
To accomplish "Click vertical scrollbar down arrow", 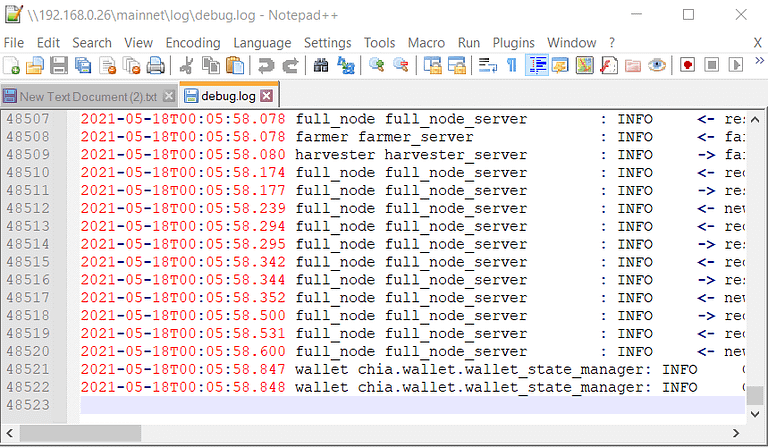I will (755, 414).
